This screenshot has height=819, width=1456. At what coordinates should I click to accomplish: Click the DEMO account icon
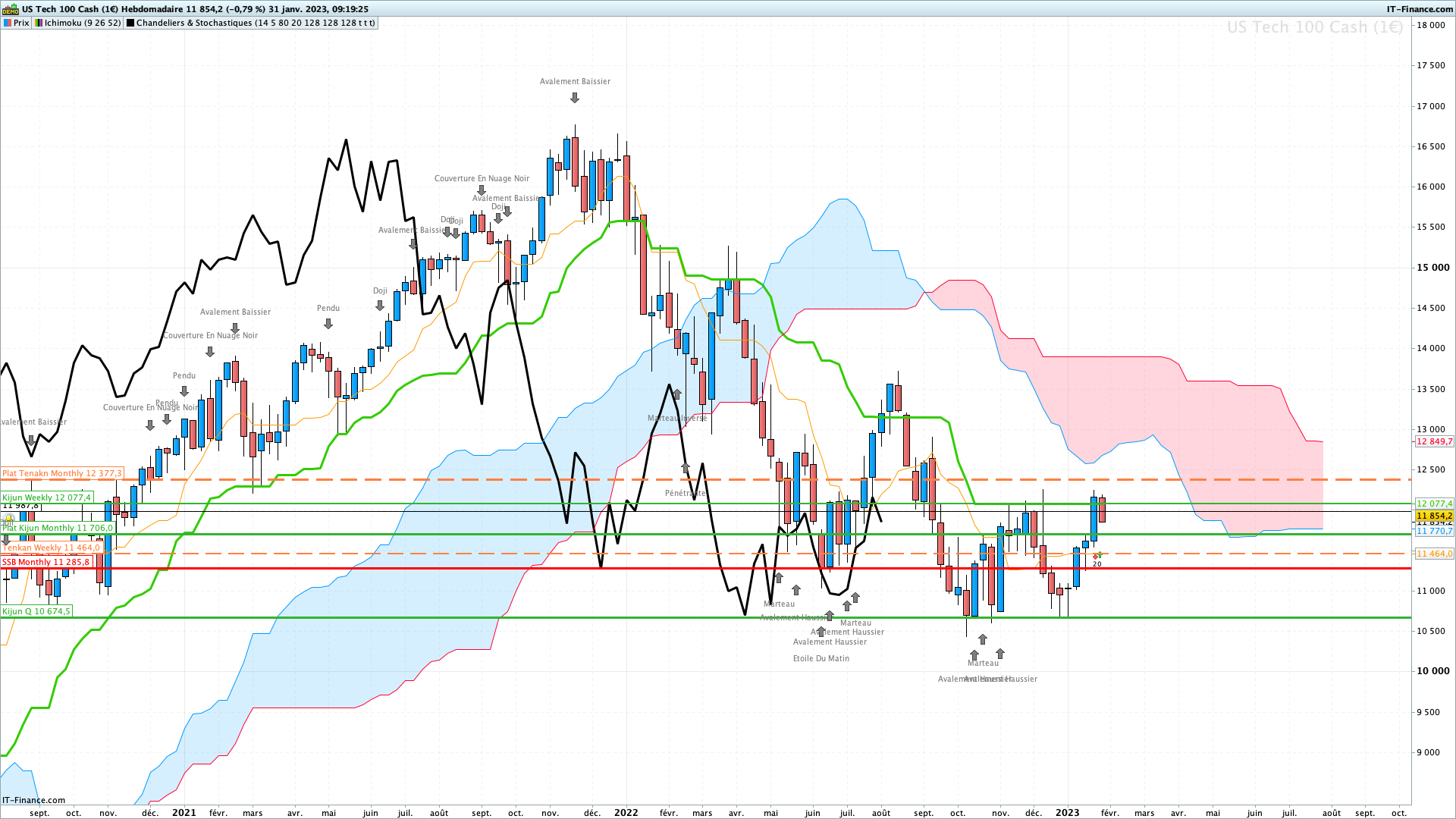[x=10, y=9]
